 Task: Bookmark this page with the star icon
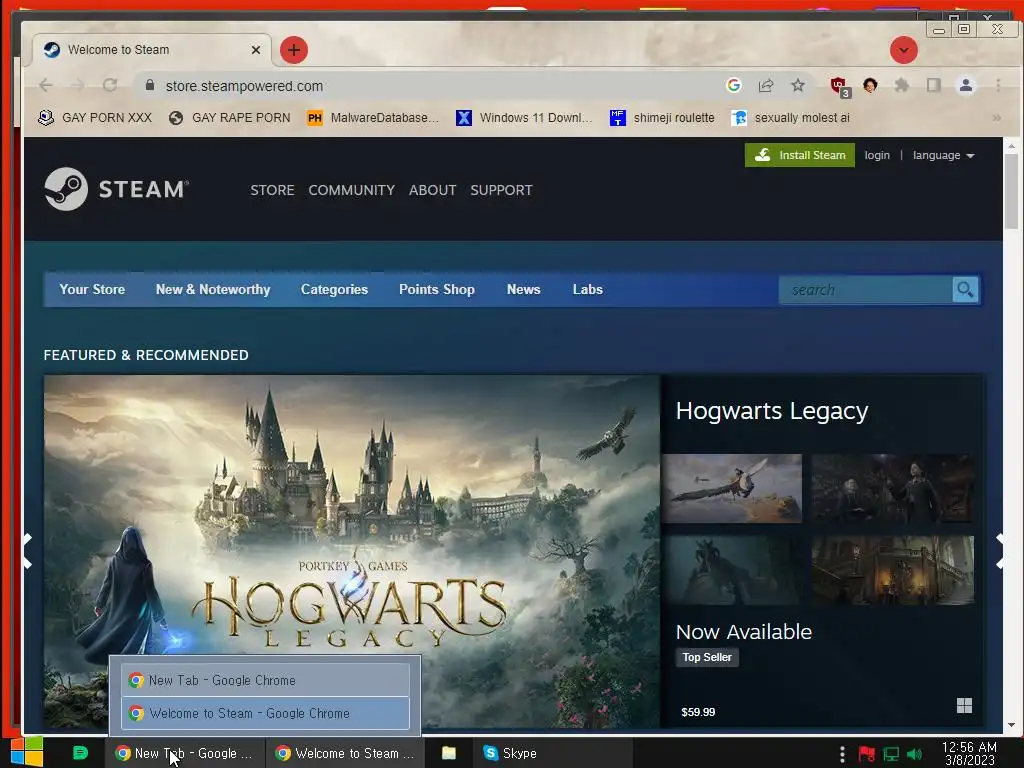coord(797,85)
